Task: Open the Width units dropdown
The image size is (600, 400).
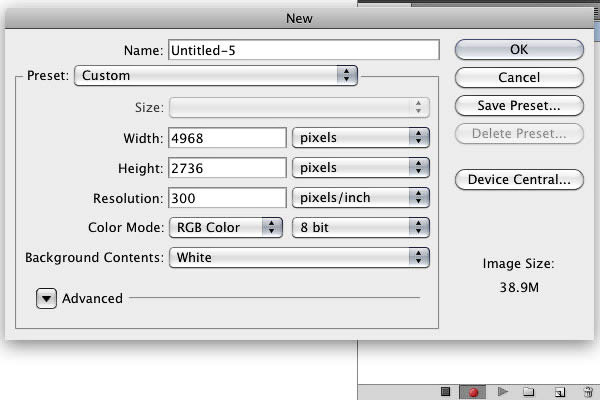Action: [x=360, y=137]
